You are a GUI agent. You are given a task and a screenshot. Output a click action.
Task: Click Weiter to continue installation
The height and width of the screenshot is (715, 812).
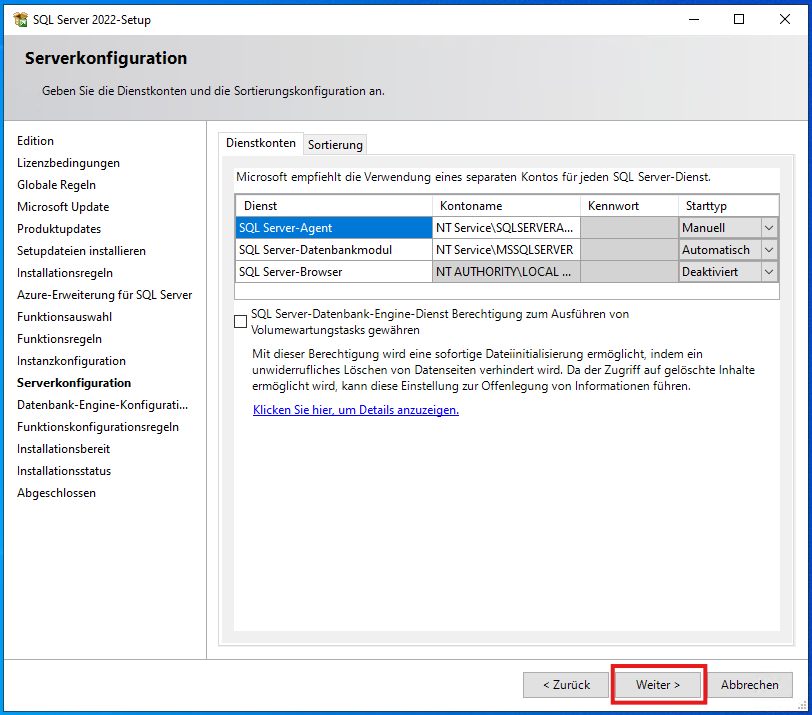(657, 684)
